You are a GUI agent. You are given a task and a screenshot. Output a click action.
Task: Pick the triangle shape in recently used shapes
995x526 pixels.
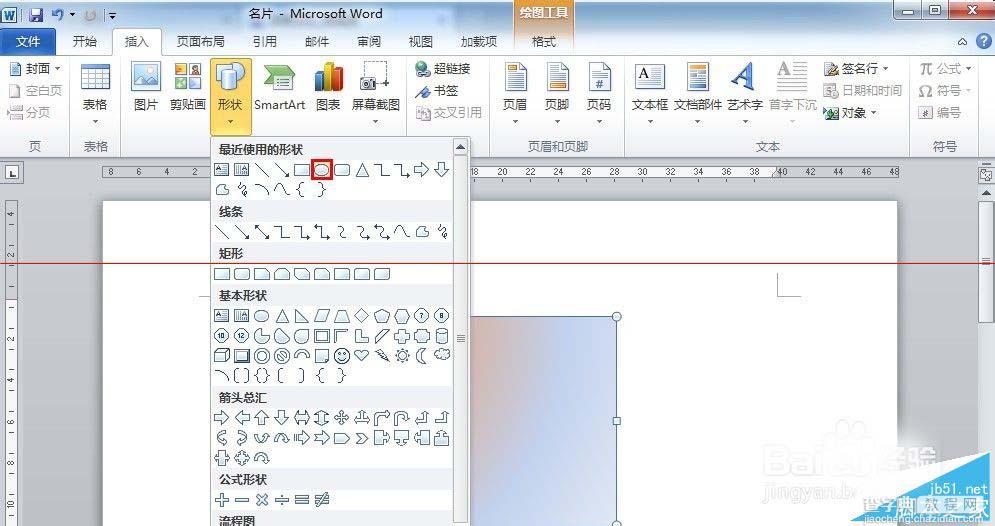[362, 170]
